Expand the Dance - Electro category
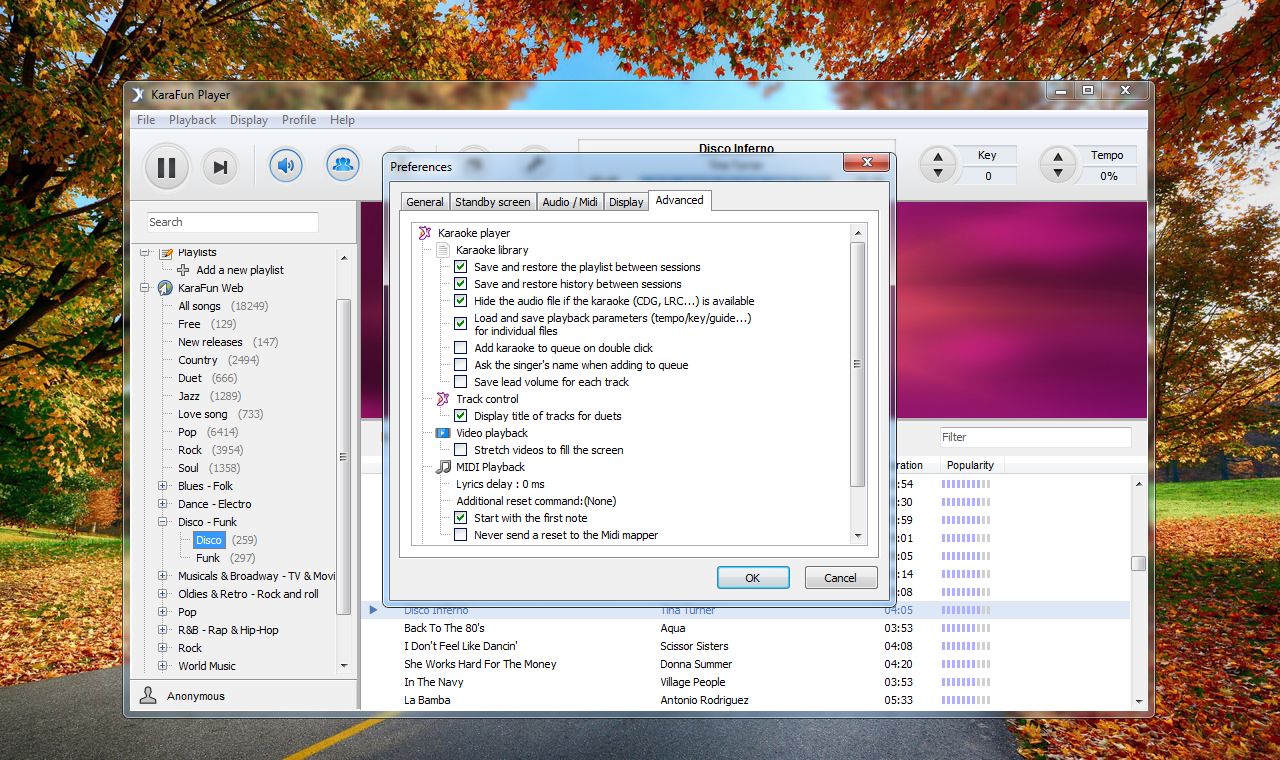Screen dimensions: 1280x760 (x=163, y=504)
